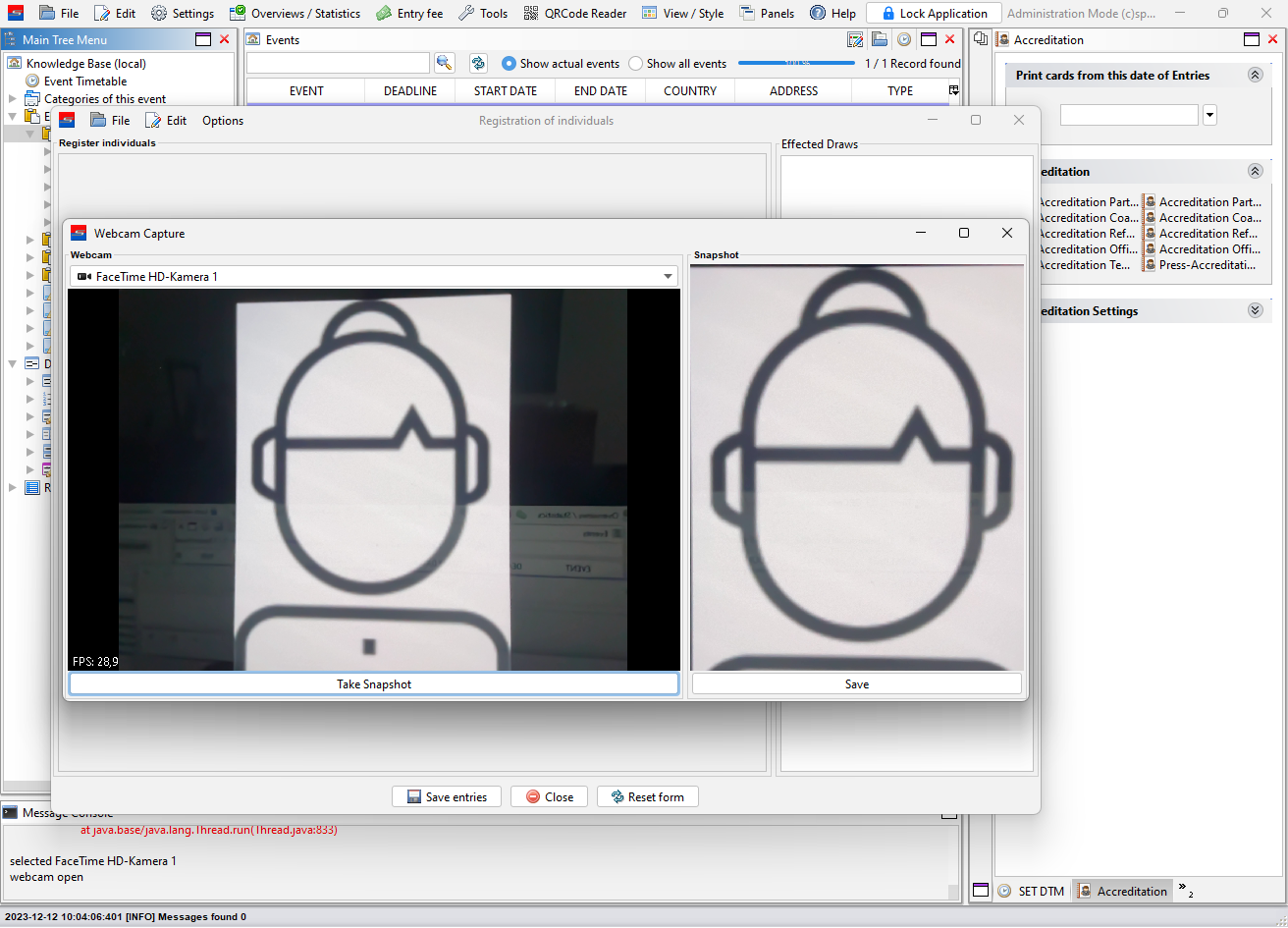Click the Take Snapshot button
Image resolution: width=1288 pixels, height=928 pixels.
373,684
